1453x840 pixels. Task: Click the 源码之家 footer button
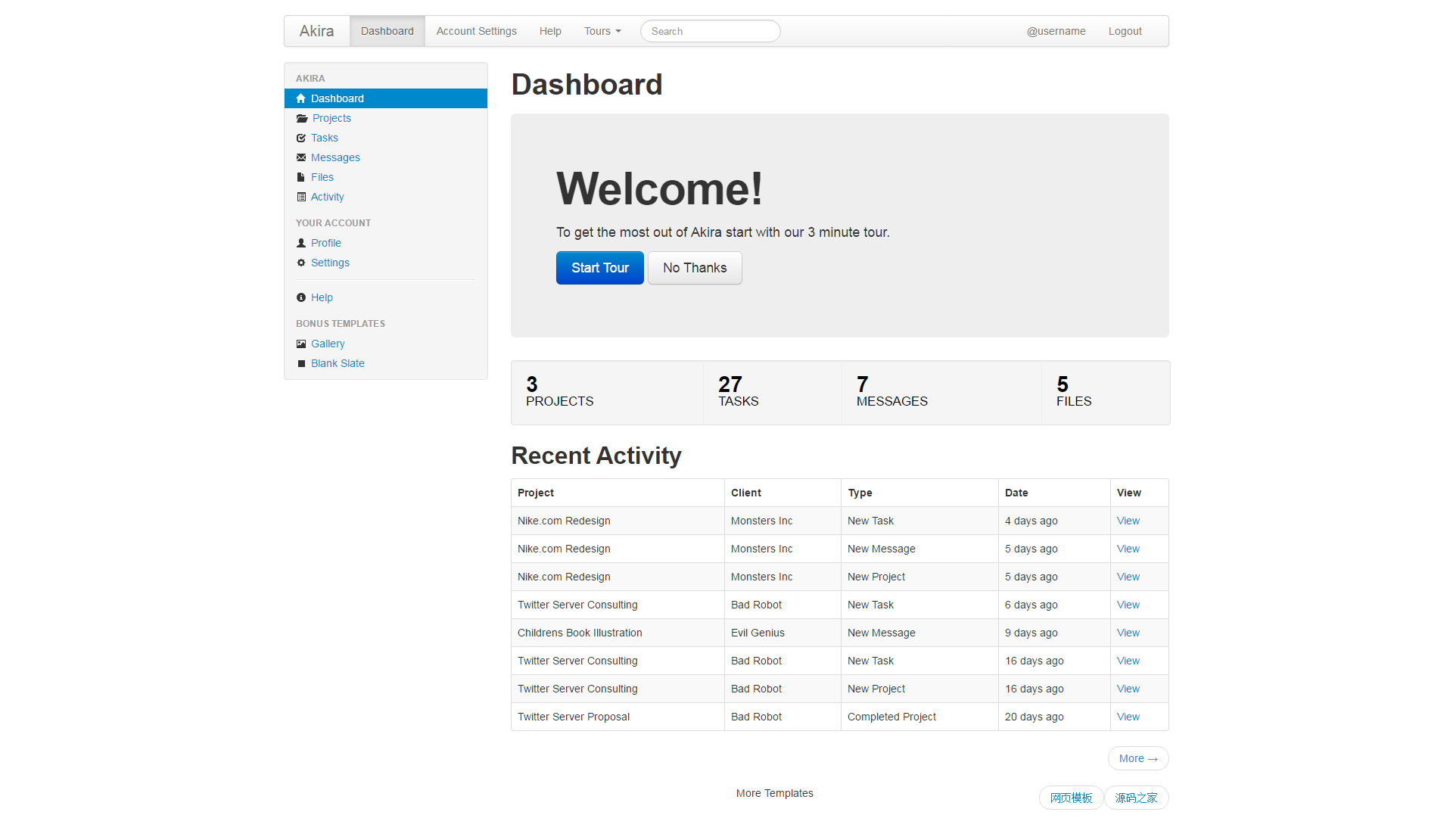pyautogui.click(x=1136, y=798)
